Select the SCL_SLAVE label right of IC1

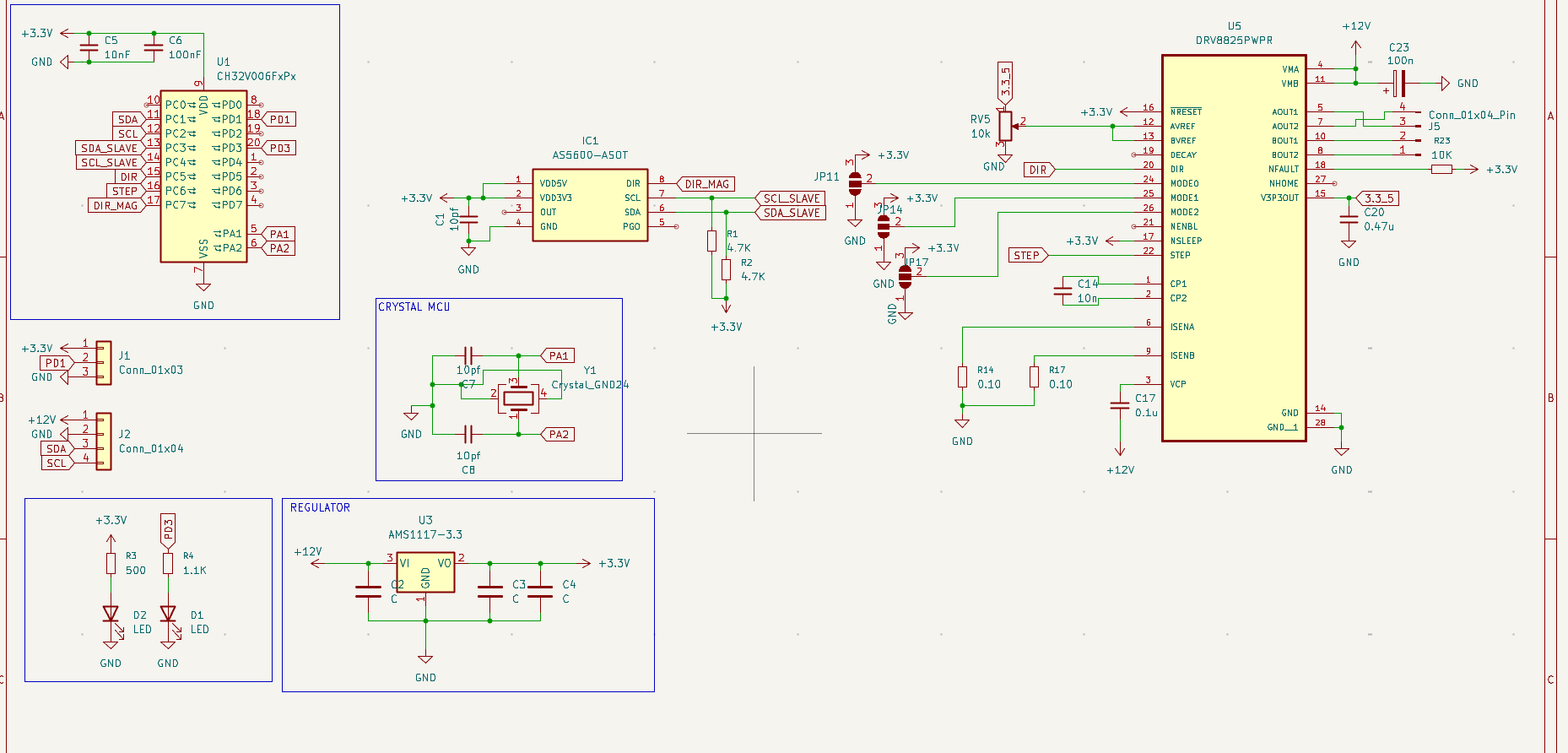791,198
